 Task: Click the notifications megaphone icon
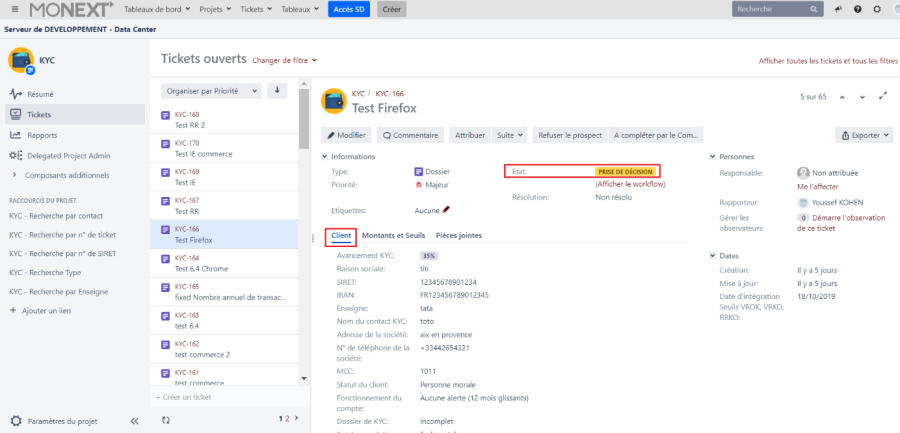838,9
